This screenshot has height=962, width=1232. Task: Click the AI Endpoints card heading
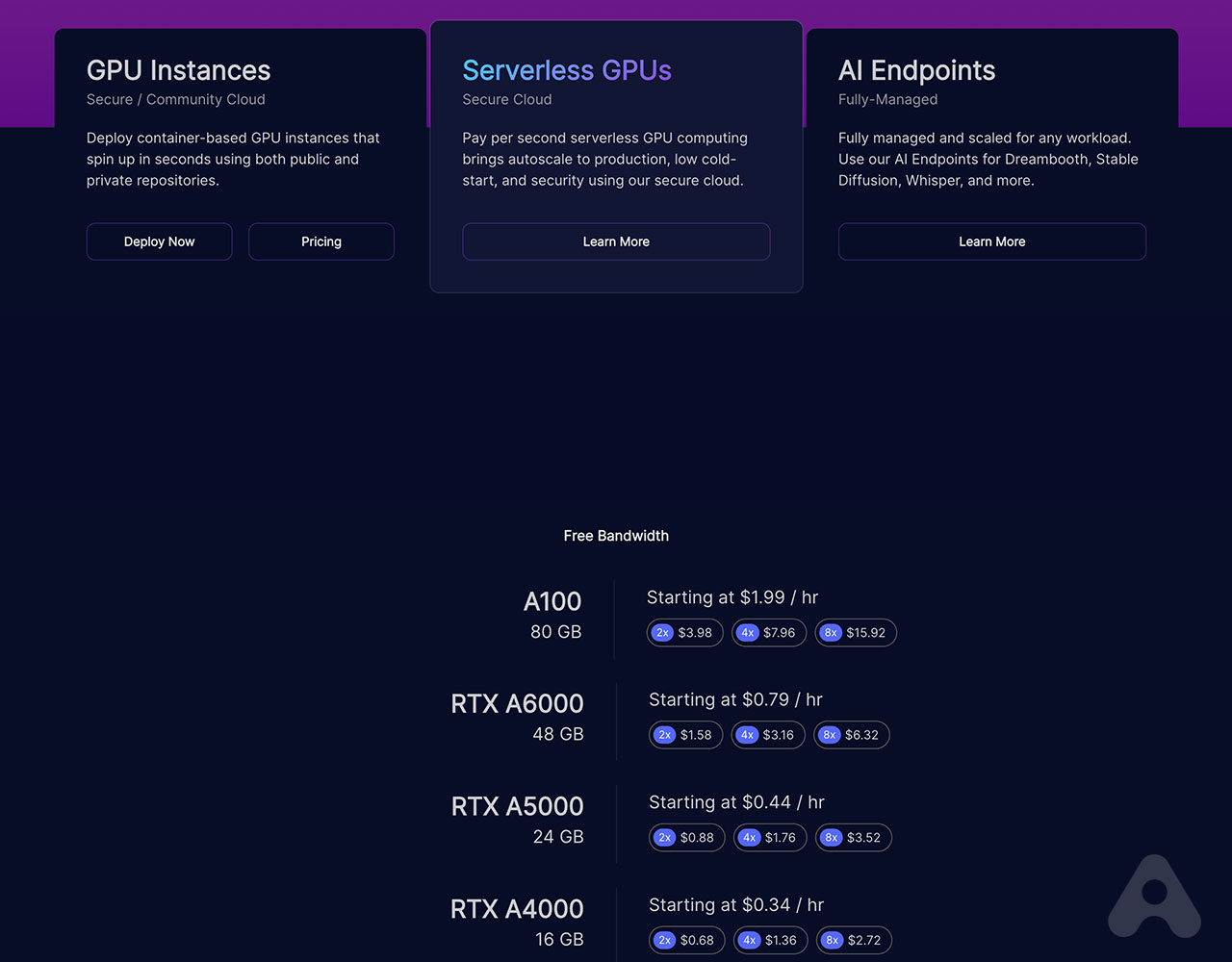click(x=916, y=70)
